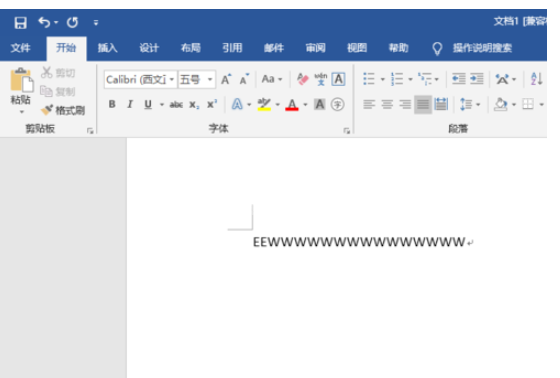The height and width of the screenshot is (378, 560).
Task: Toggle character shading gray A
Action: tap(319, 104)
